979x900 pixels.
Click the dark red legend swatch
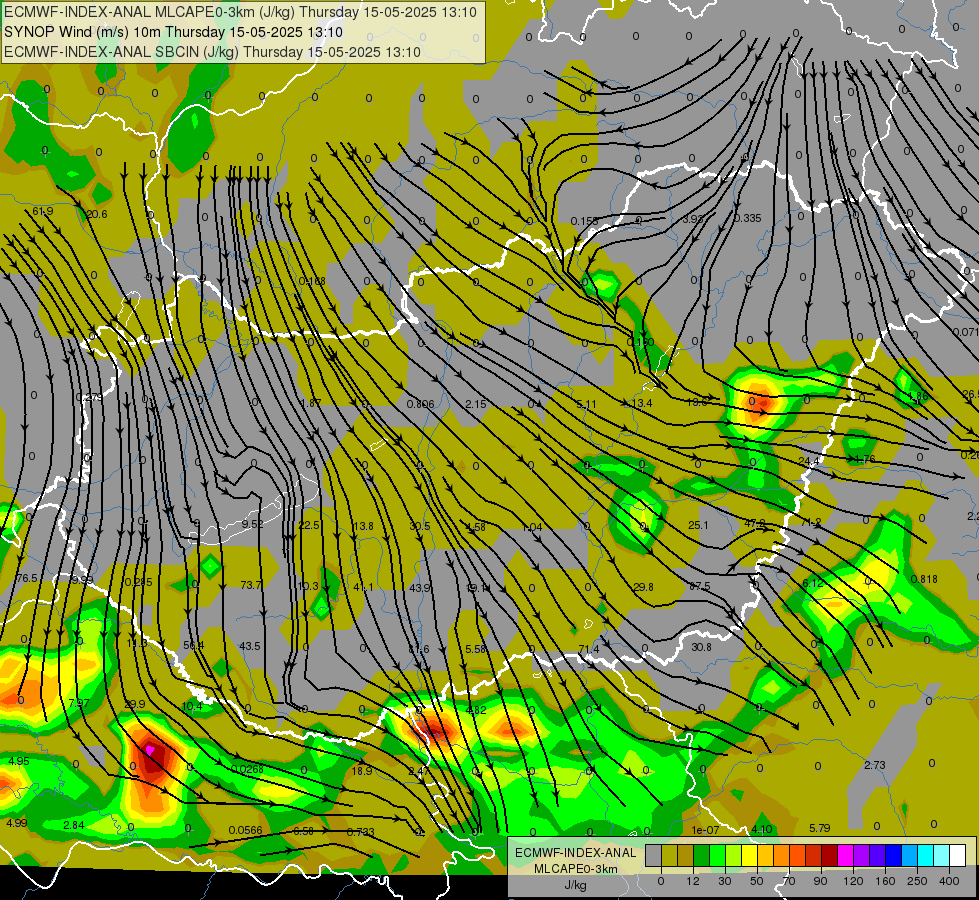click(x=830, y=855)
